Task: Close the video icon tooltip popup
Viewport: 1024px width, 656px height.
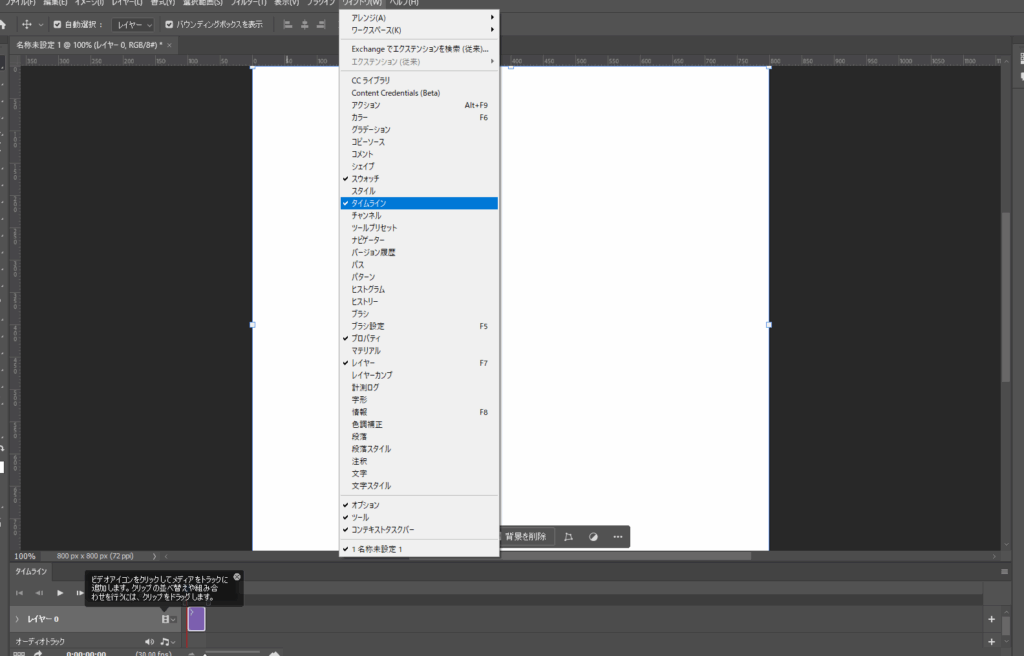Action: 237,577
